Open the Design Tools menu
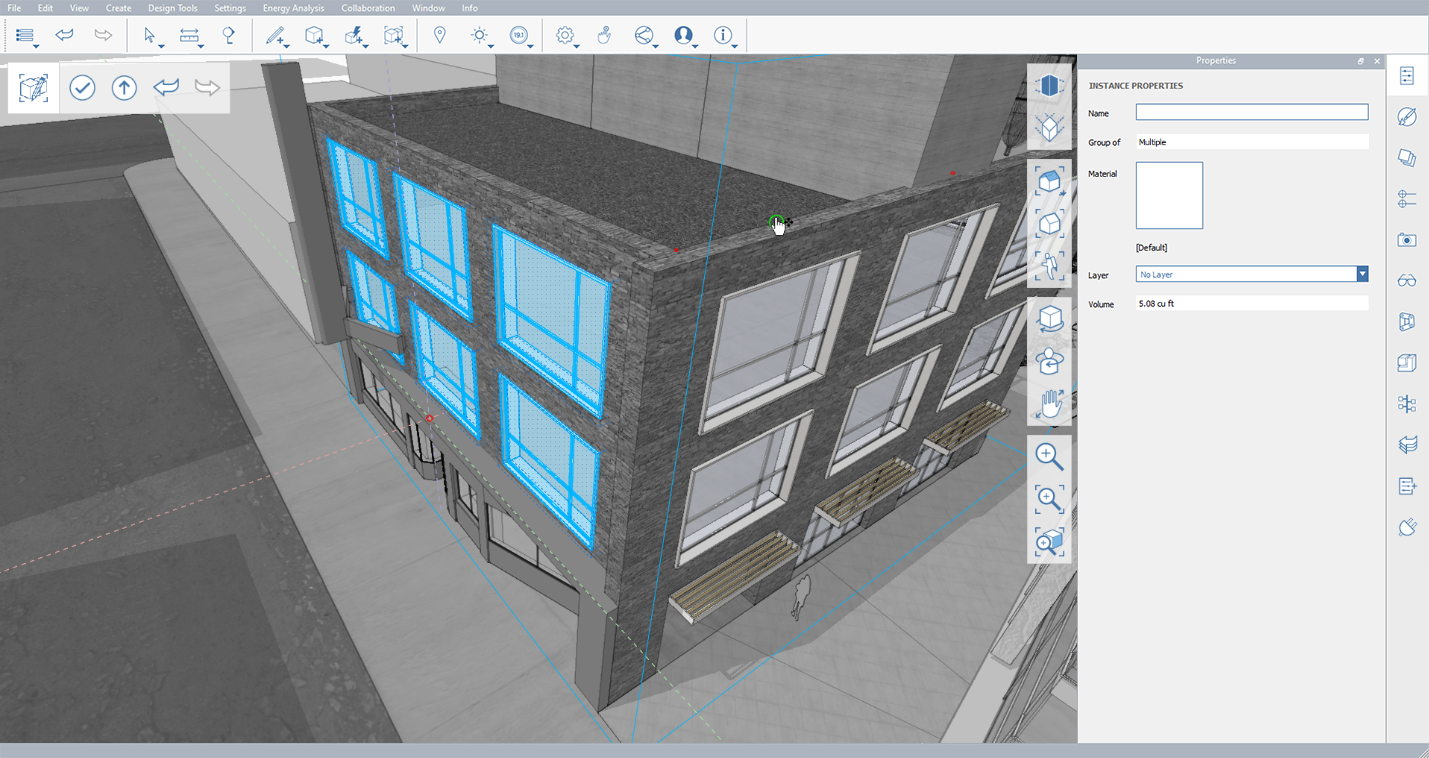 tap(173, 8)
